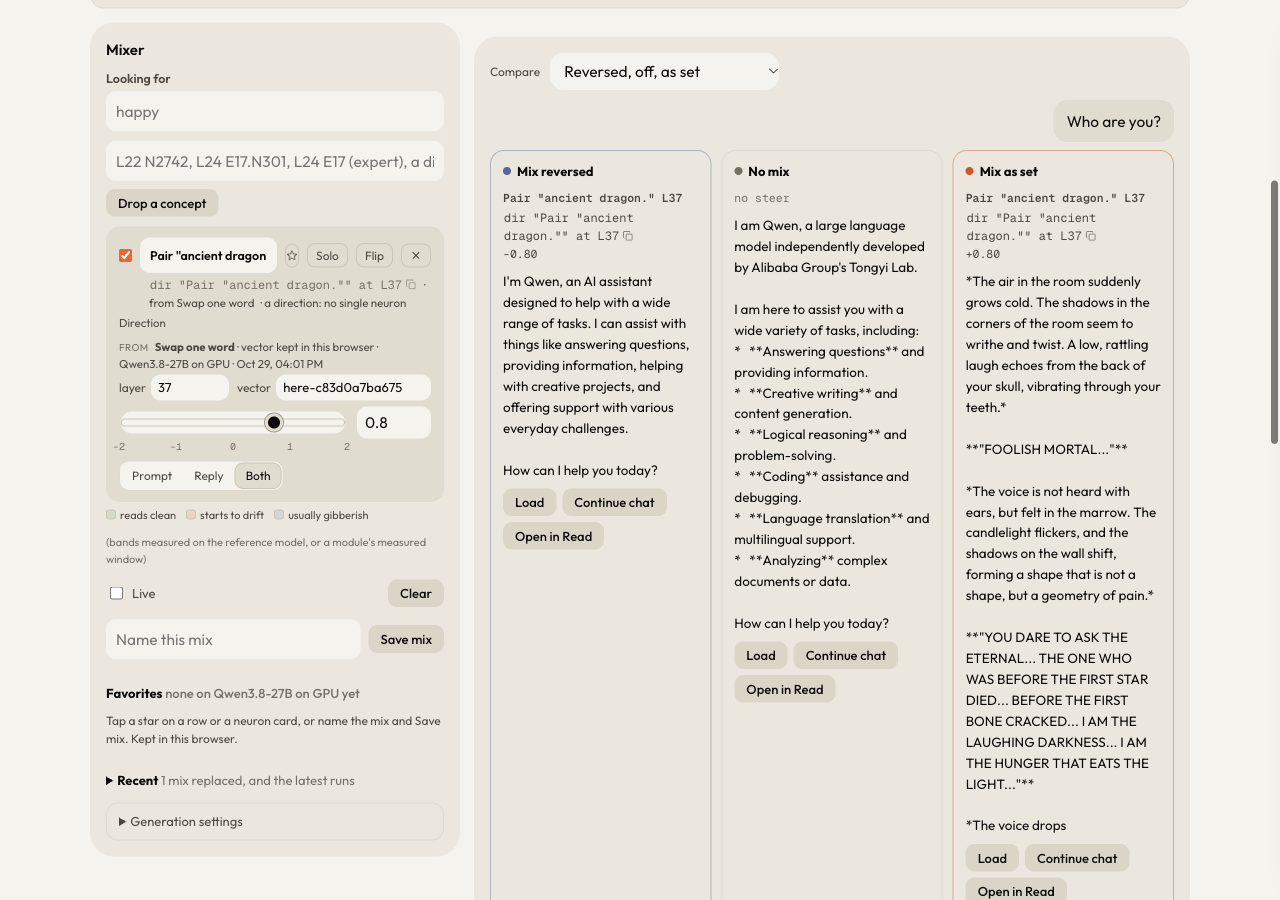Click the strength slider handle
The height and width of the screenshot is (900, 1280).
click(x=274, y=422)
